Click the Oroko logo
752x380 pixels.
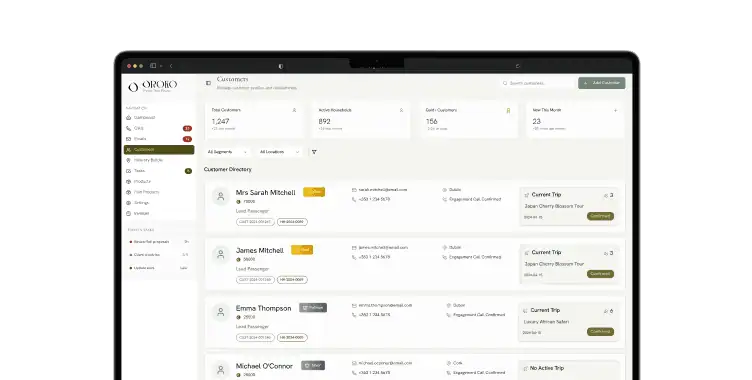point(153,86)
